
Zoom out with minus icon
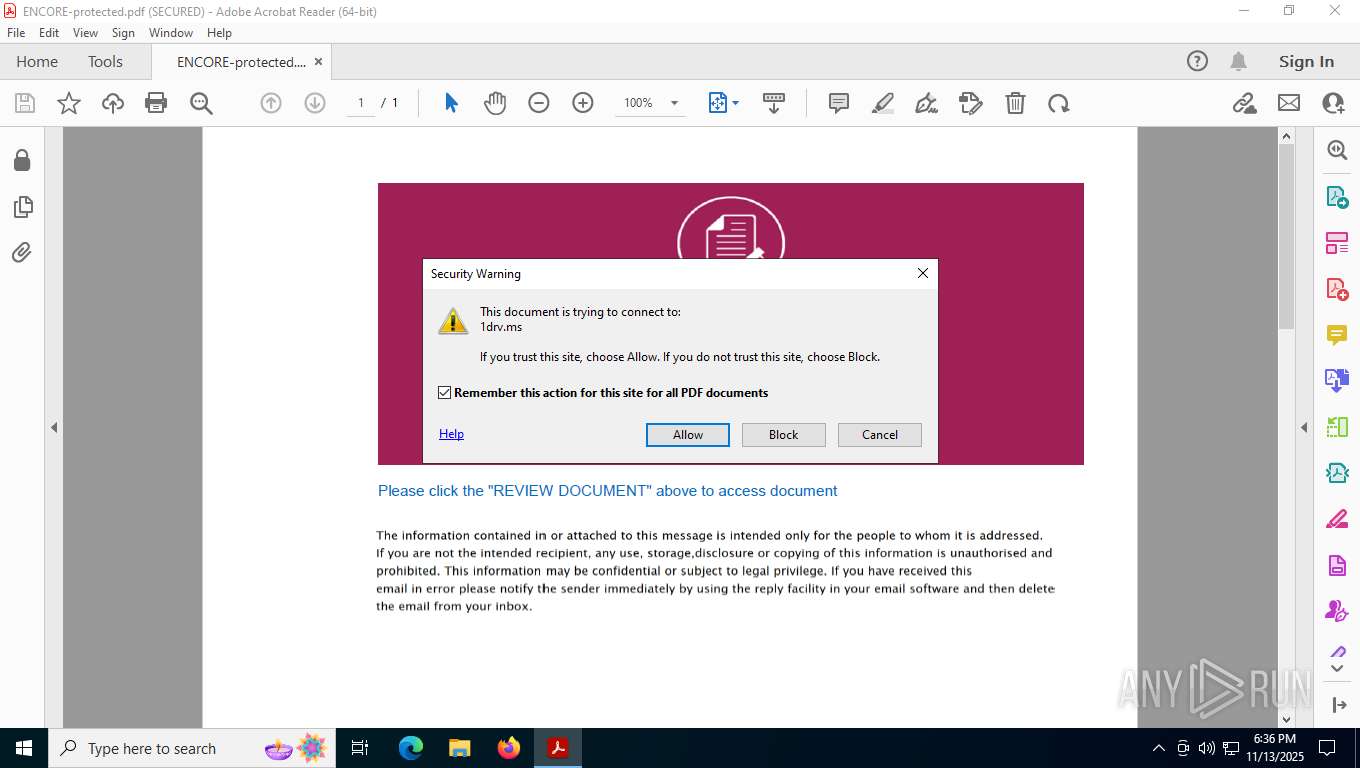click(x=539, y=103)
